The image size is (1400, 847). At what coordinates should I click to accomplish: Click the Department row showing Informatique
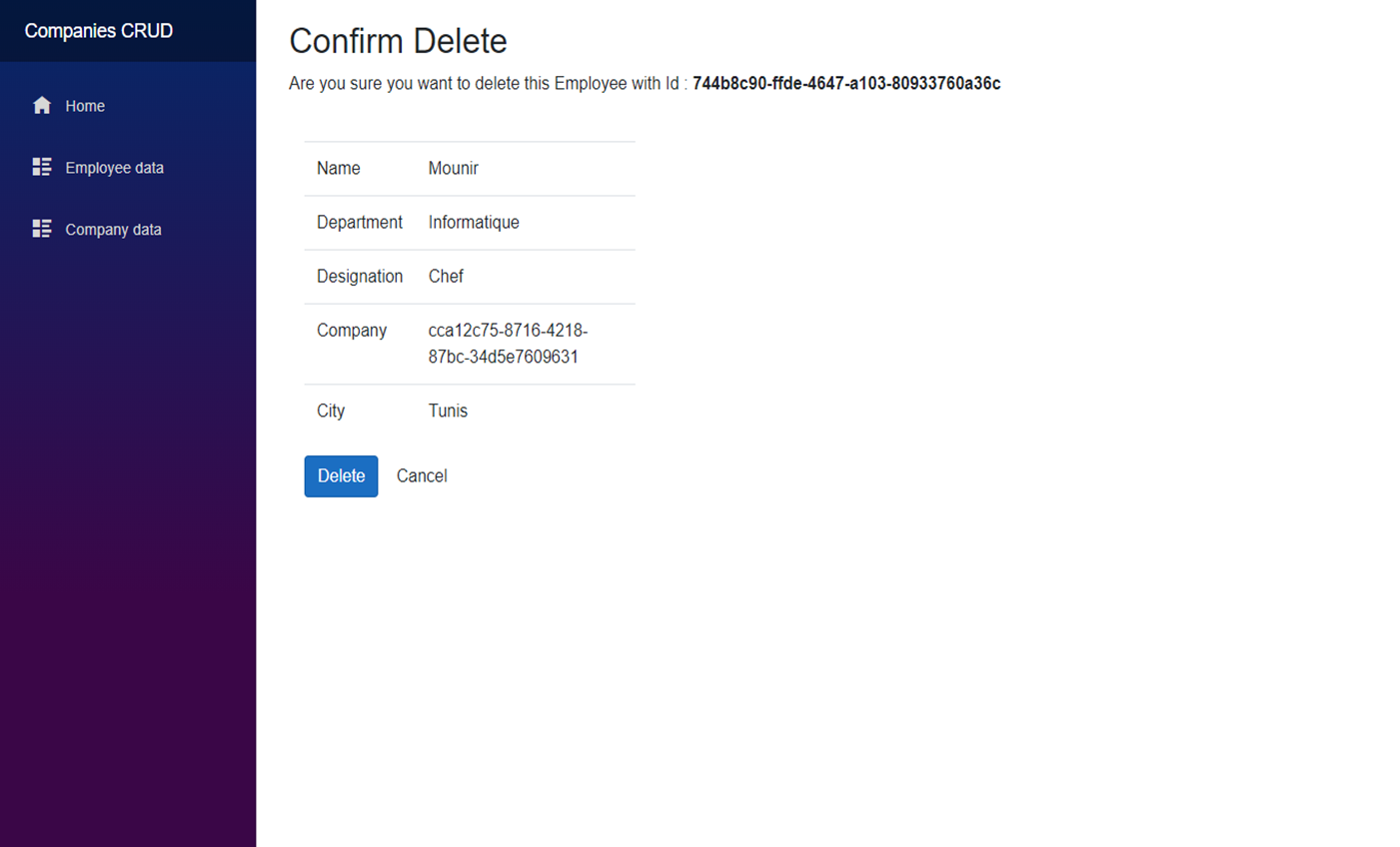pyautogui.click(x=474, y=222)
